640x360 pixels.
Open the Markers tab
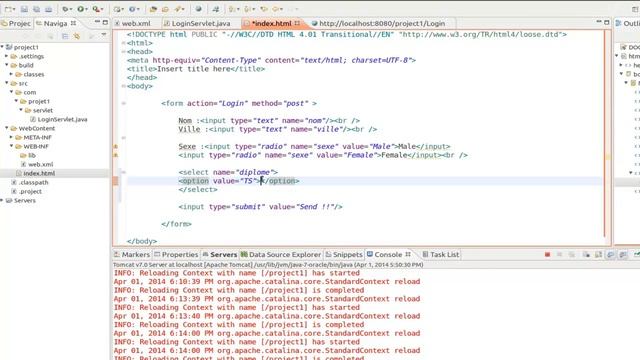click(x=132, y=254)
